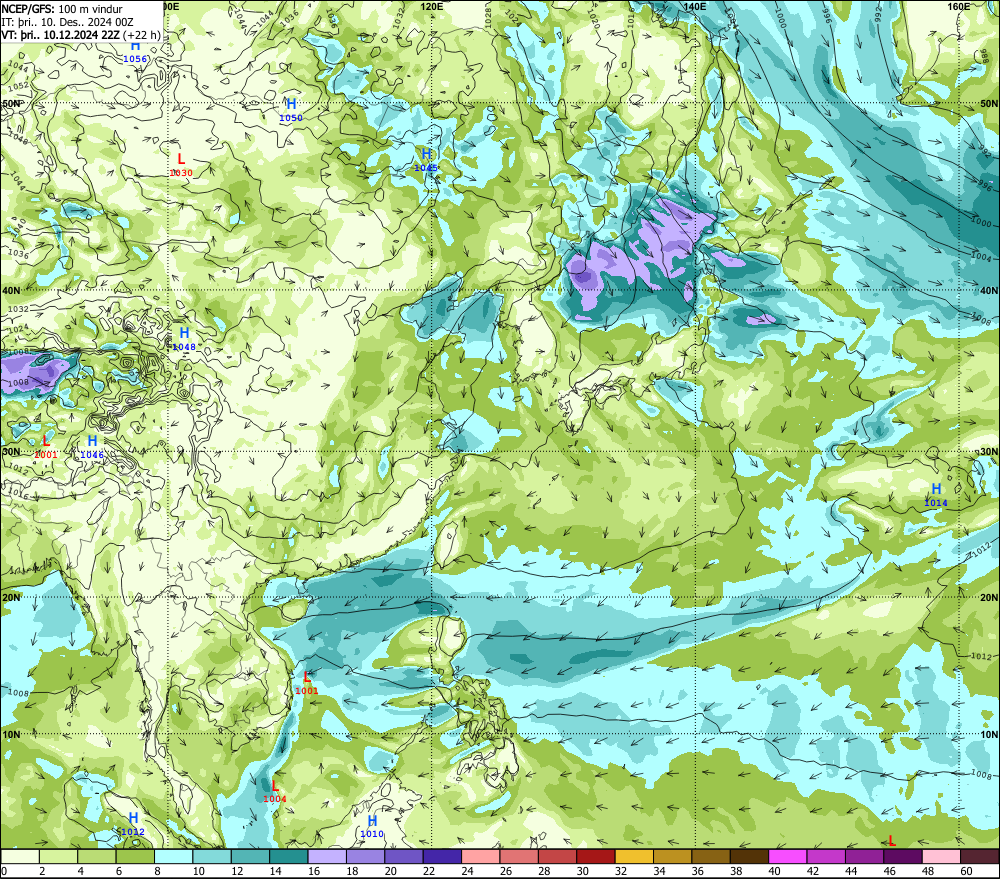Click the legend value 40
Image resolution: width=1000 pixels, height=879 pixels.
775,871
